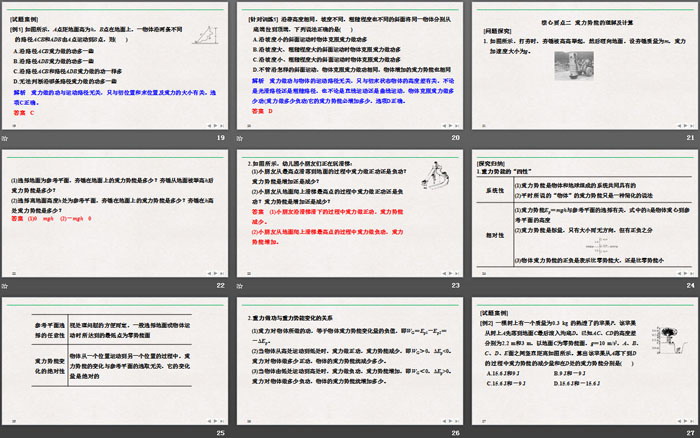This screenshot has width=700, height=438.
Task: Click the slide illustration on slide 23
Action: point(435,176)
